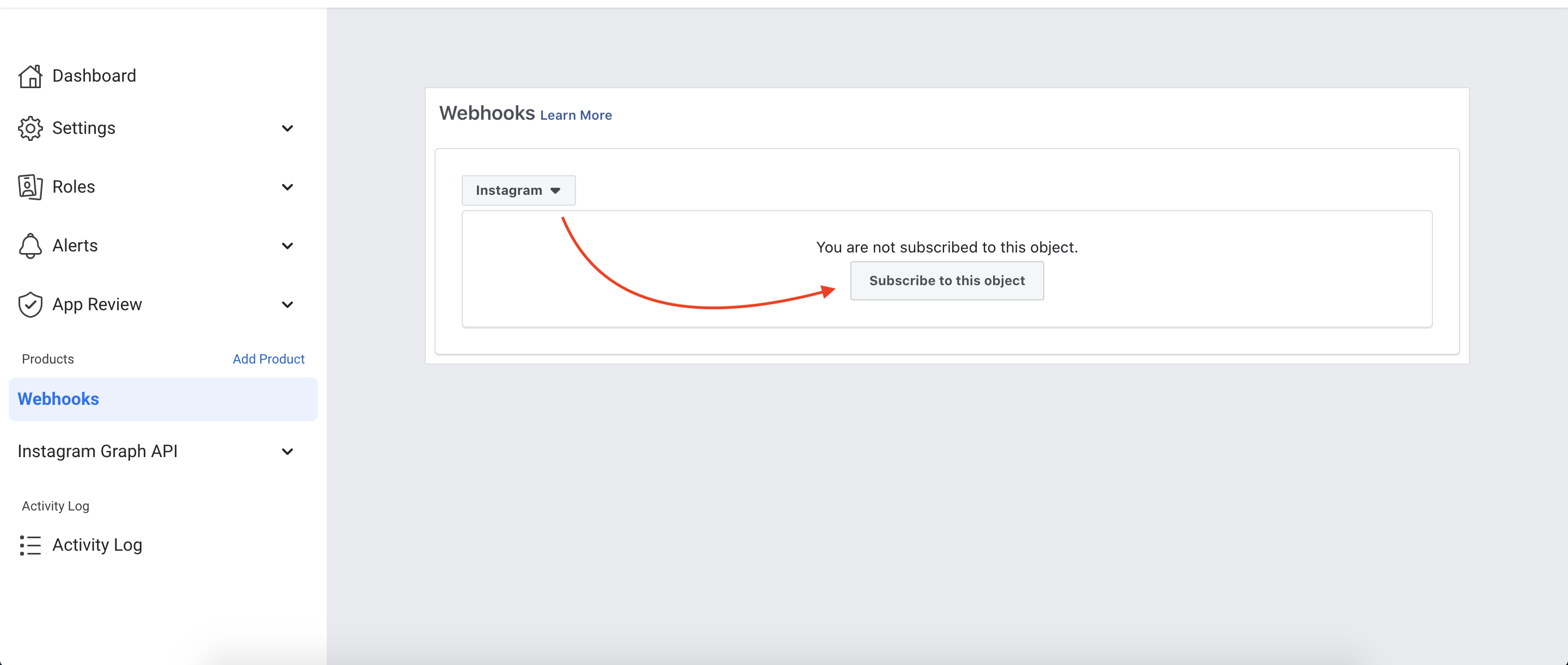Click the App Review menu label
This screenshot has height=665, width=1568.
click(x=97, y=304)
